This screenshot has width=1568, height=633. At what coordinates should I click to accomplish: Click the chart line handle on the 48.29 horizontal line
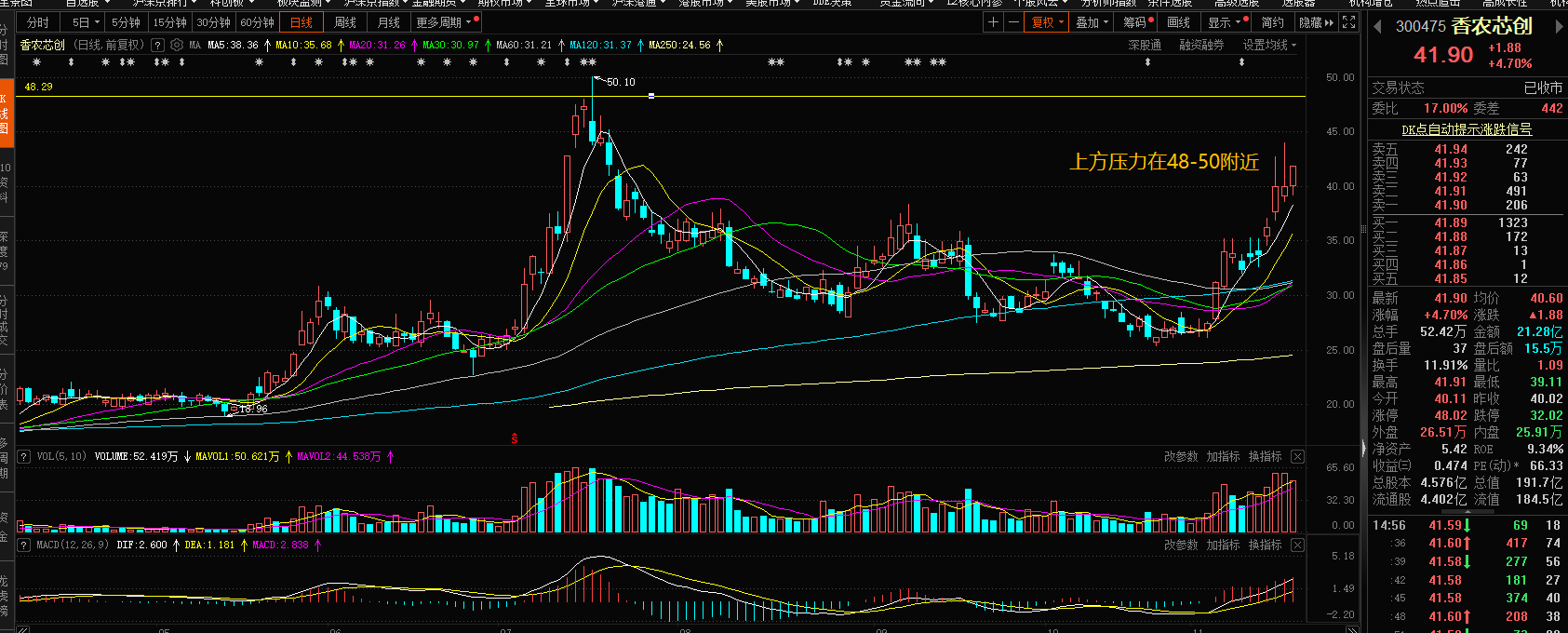pos(651,96)
